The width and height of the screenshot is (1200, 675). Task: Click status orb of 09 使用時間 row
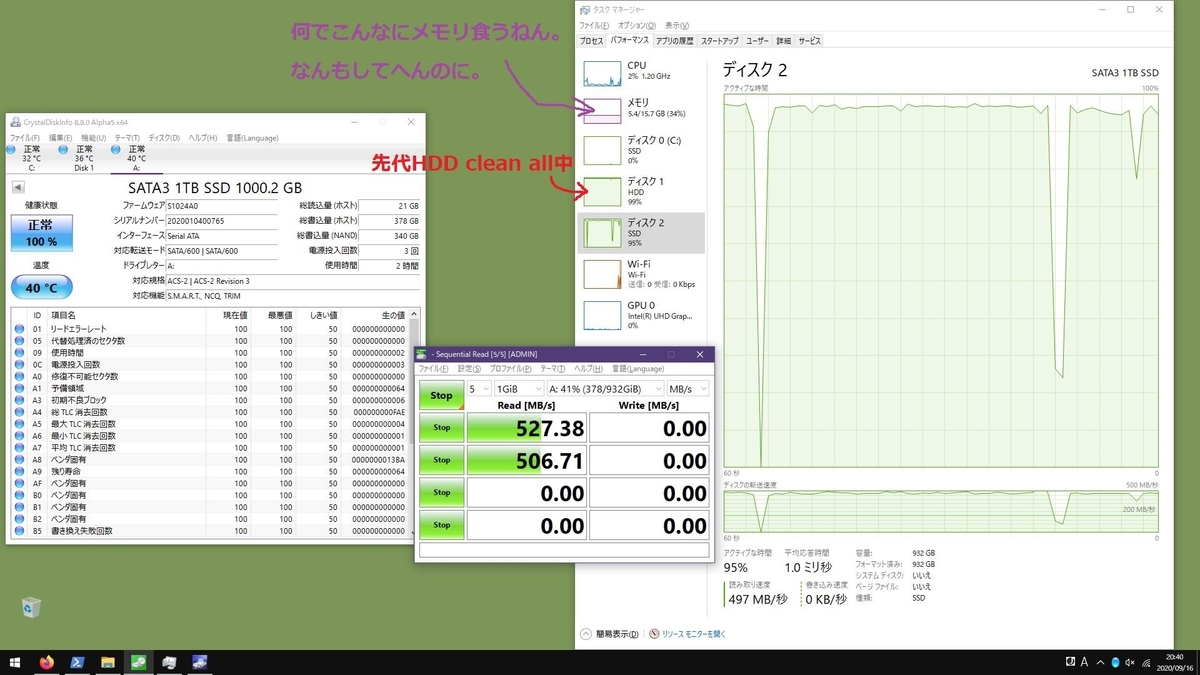click(19, 352)
